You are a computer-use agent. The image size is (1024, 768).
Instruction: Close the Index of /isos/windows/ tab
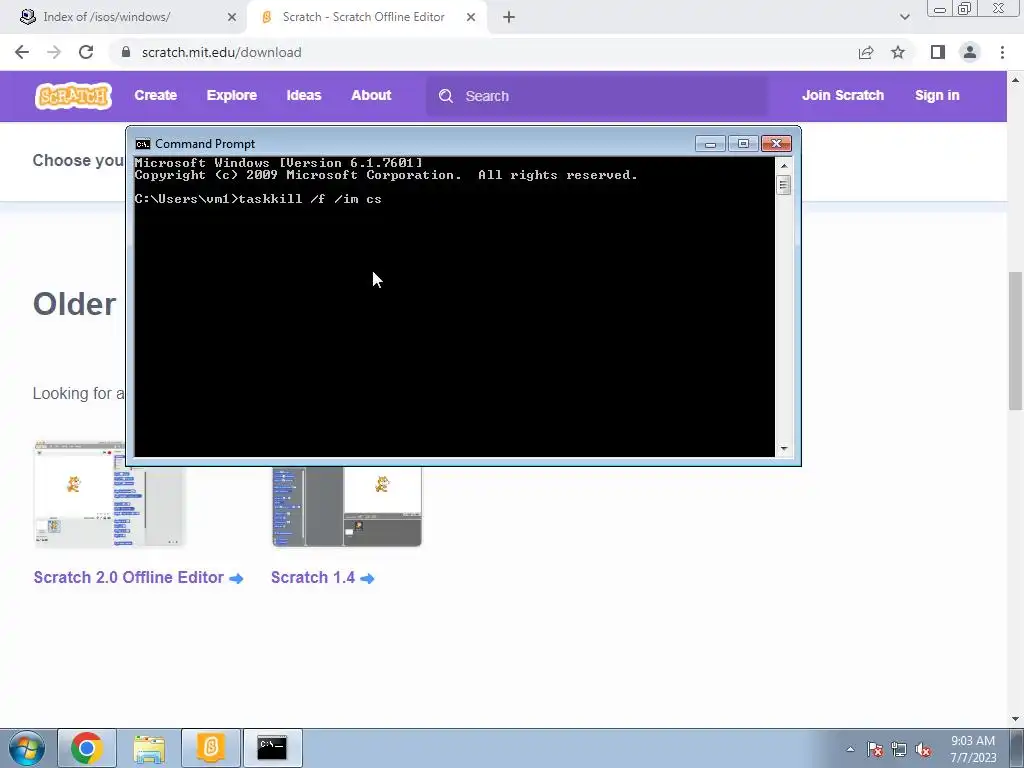232,17
